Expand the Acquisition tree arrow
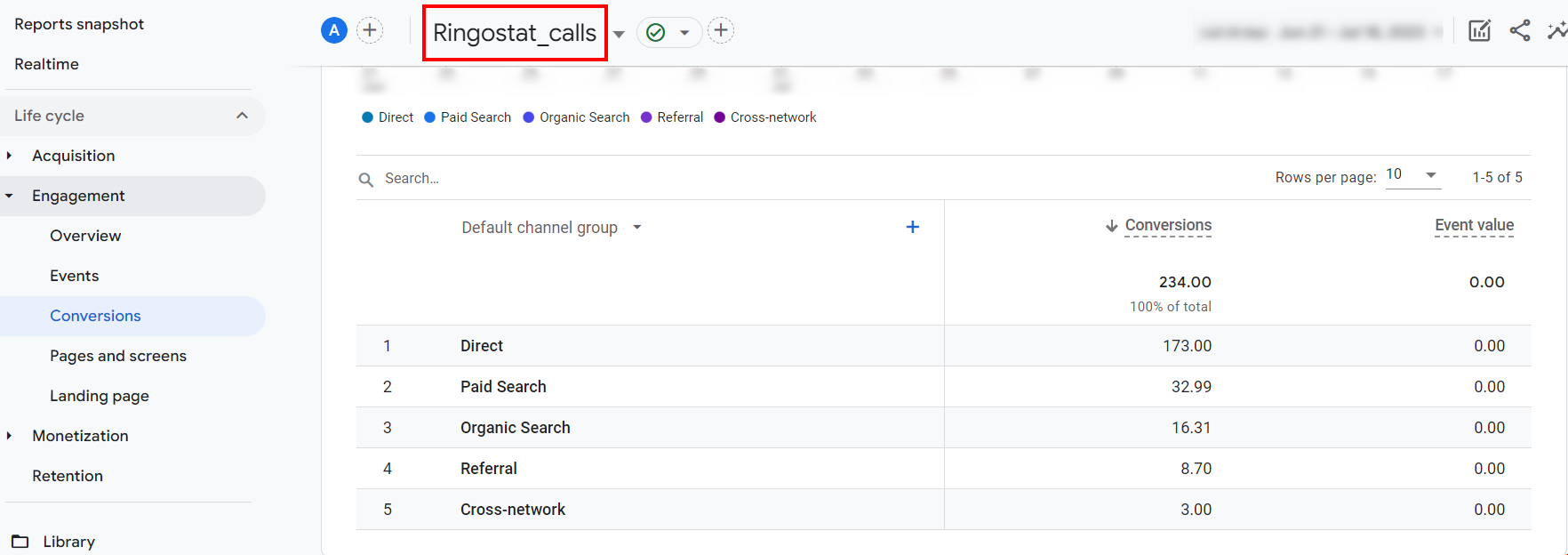Screen dimensions: 1568x555 9,156
